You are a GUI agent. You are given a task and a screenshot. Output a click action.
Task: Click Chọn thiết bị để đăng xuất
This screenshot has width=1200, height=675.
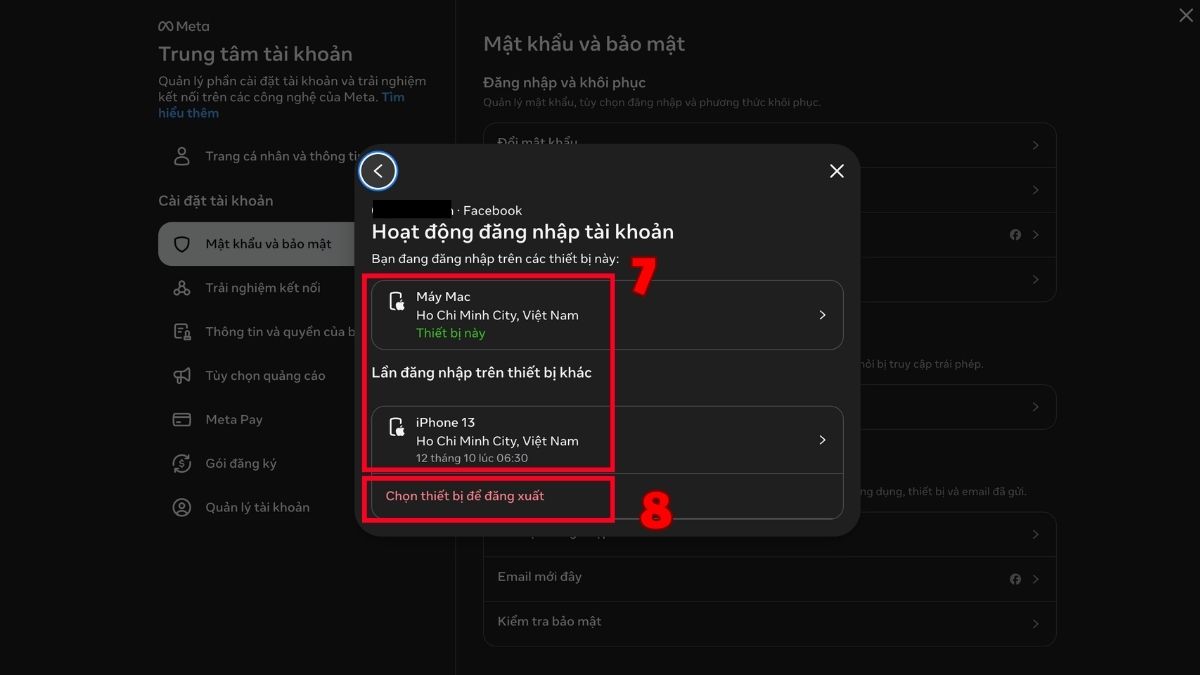click(465, 496)
